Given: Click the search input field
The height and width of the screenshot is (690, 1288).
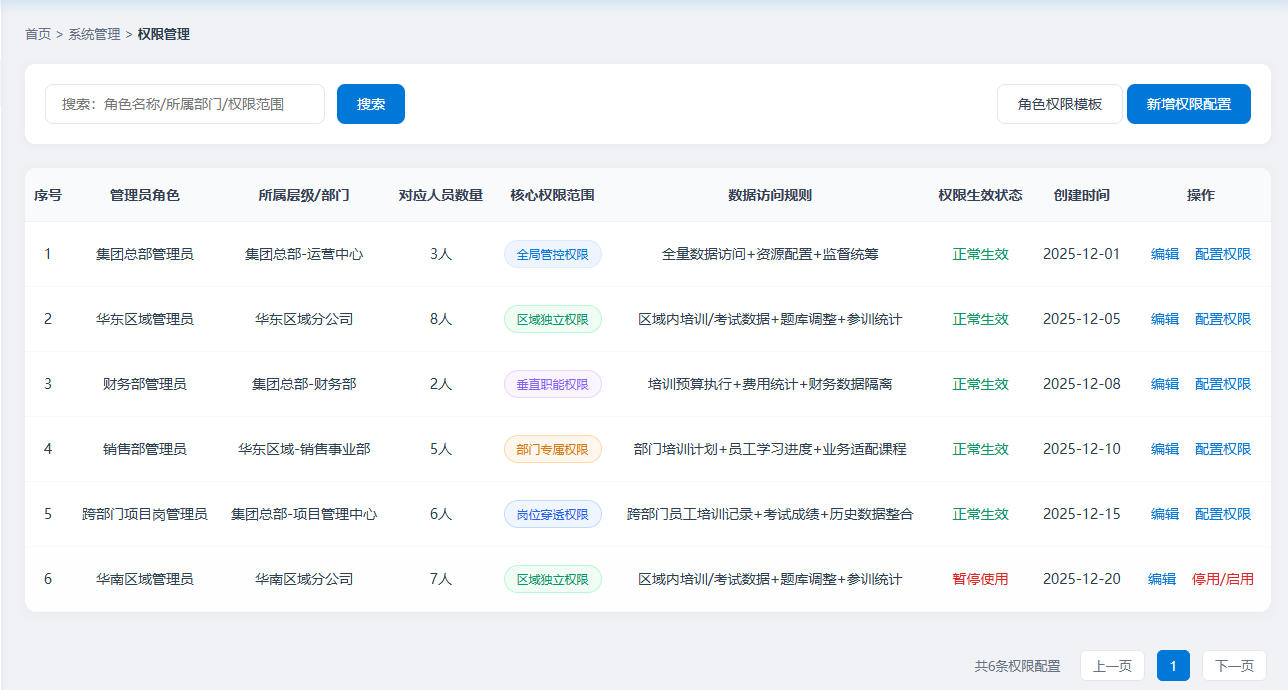Looking at the screenshot, I should tap(185, 104).
